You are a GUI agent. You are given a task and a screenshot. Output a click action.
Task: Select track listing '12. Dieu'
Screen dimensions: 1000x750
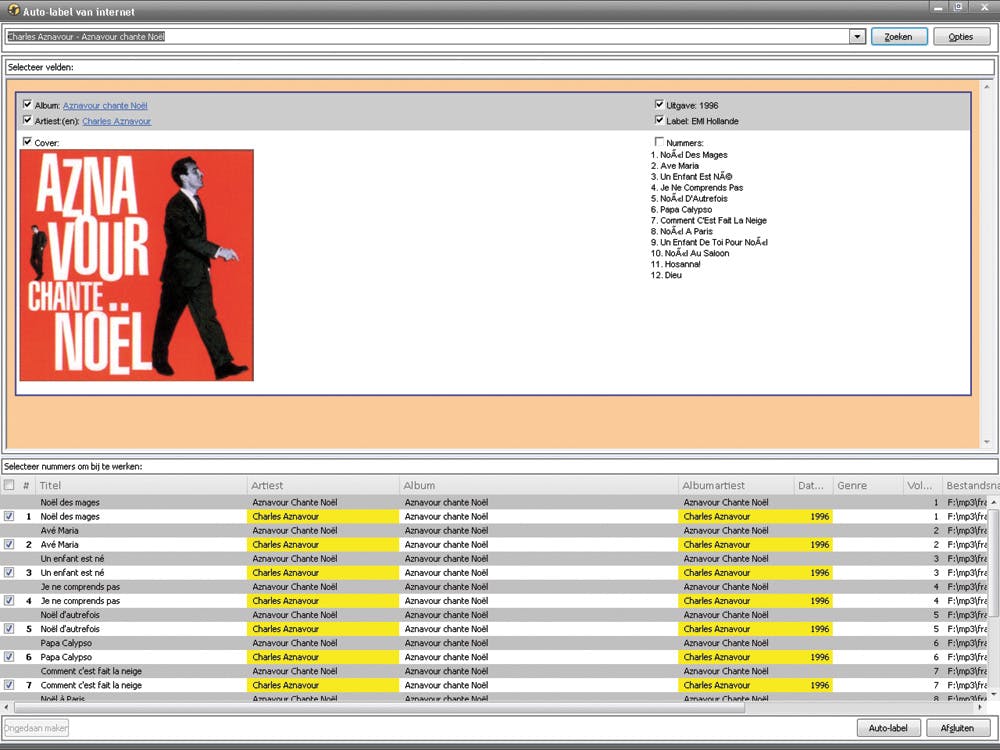pos(666,275)
